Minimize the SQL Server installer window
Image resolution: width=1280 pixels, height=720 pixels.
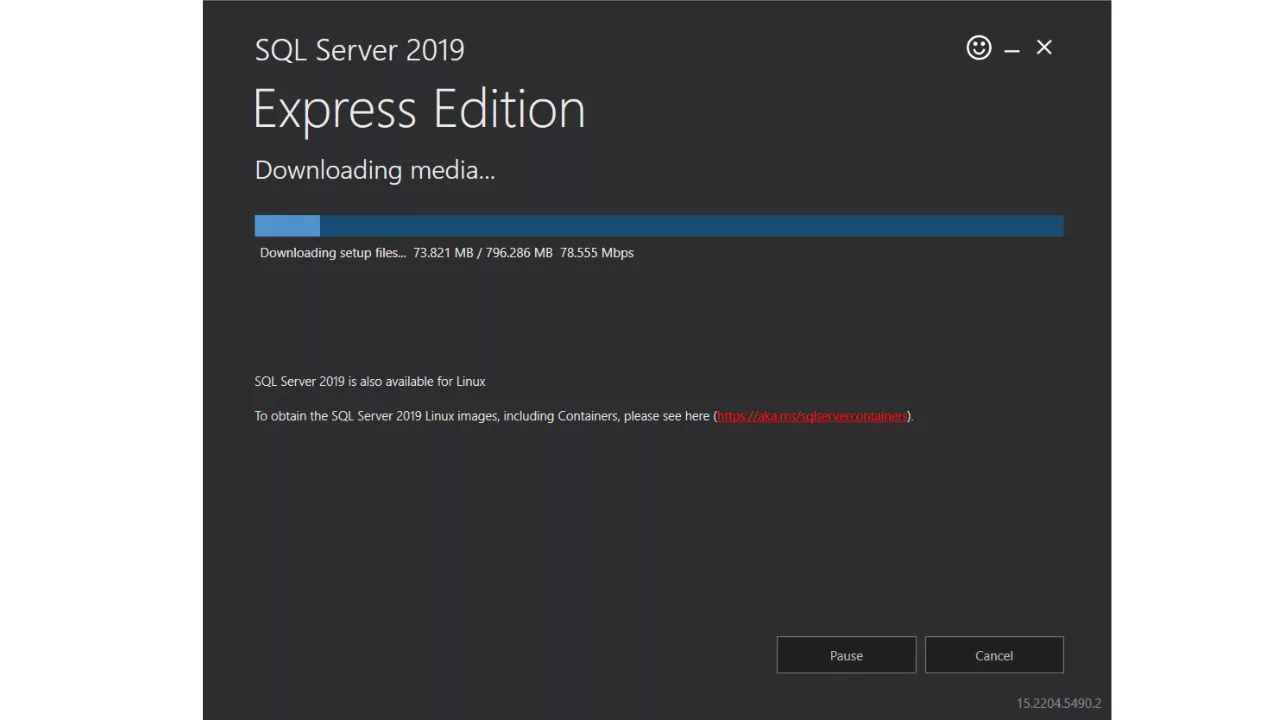1012,49
